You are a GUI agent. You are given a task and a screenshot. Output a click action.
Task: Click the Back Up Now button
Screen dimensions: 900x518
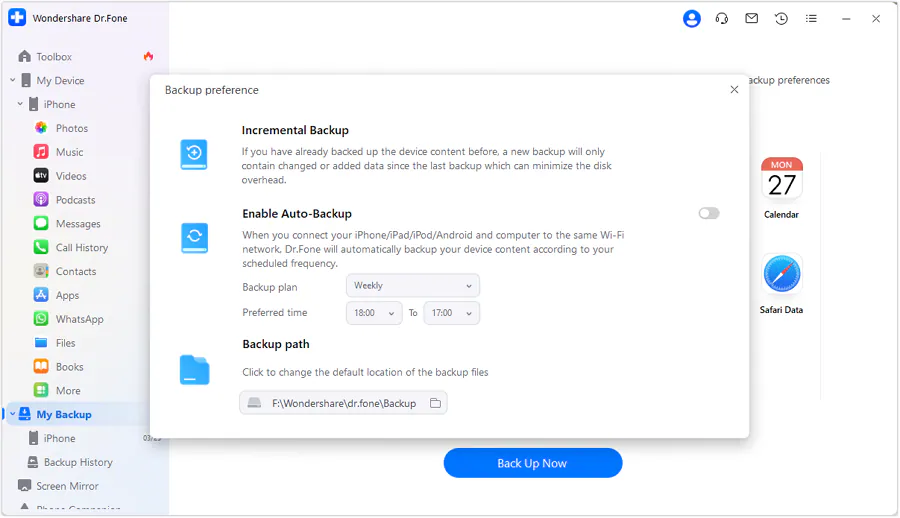[532, 463]
